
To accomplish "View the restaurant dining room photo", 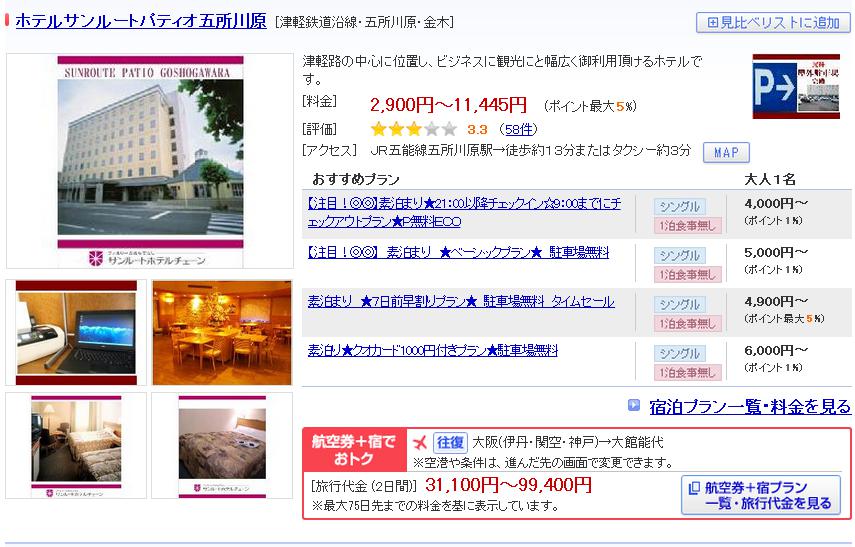I will [x=222, y=333].
